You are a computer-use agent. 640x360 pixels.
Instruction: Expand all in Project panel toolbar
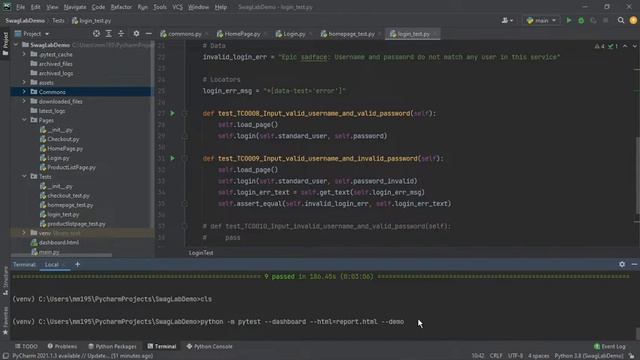point(109,34)
